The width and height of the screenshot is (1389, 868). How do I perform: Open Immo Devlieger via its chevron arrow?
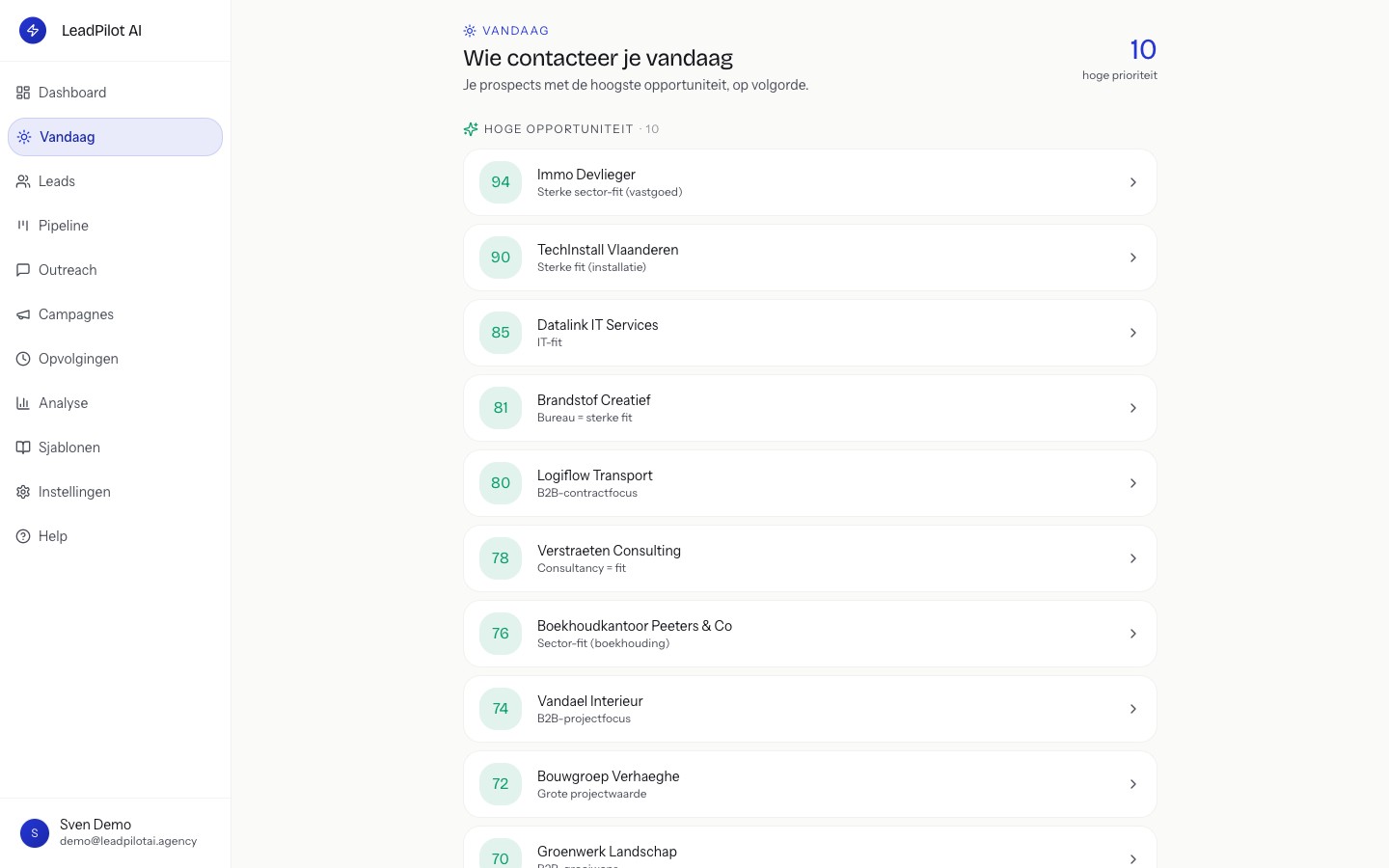tap(1133, 182)
